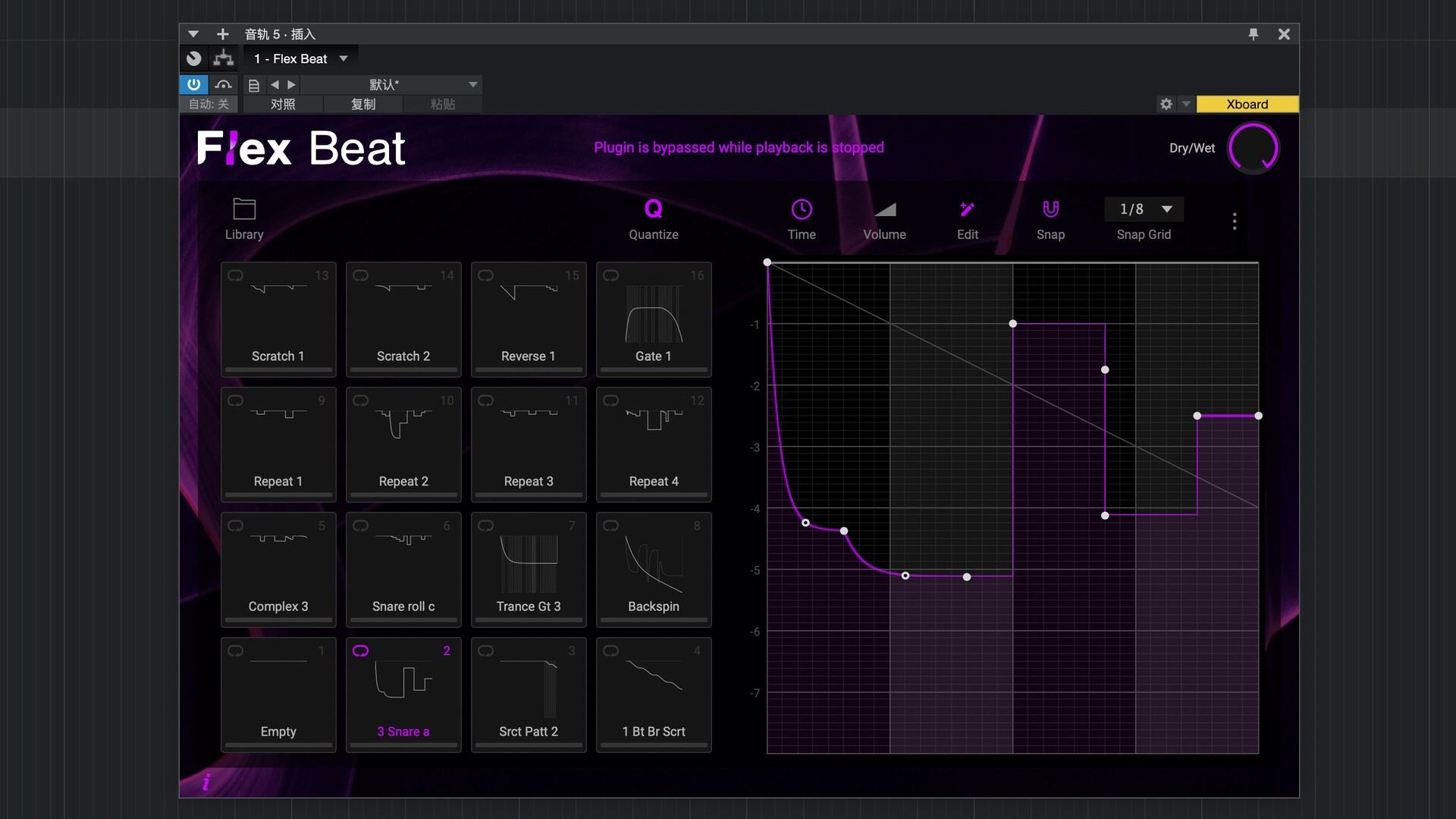Toggle the plugin power button
Image resolution: width=1456 pixels, height=819 pixels.
pyautogui.click(x=193, y=84)
